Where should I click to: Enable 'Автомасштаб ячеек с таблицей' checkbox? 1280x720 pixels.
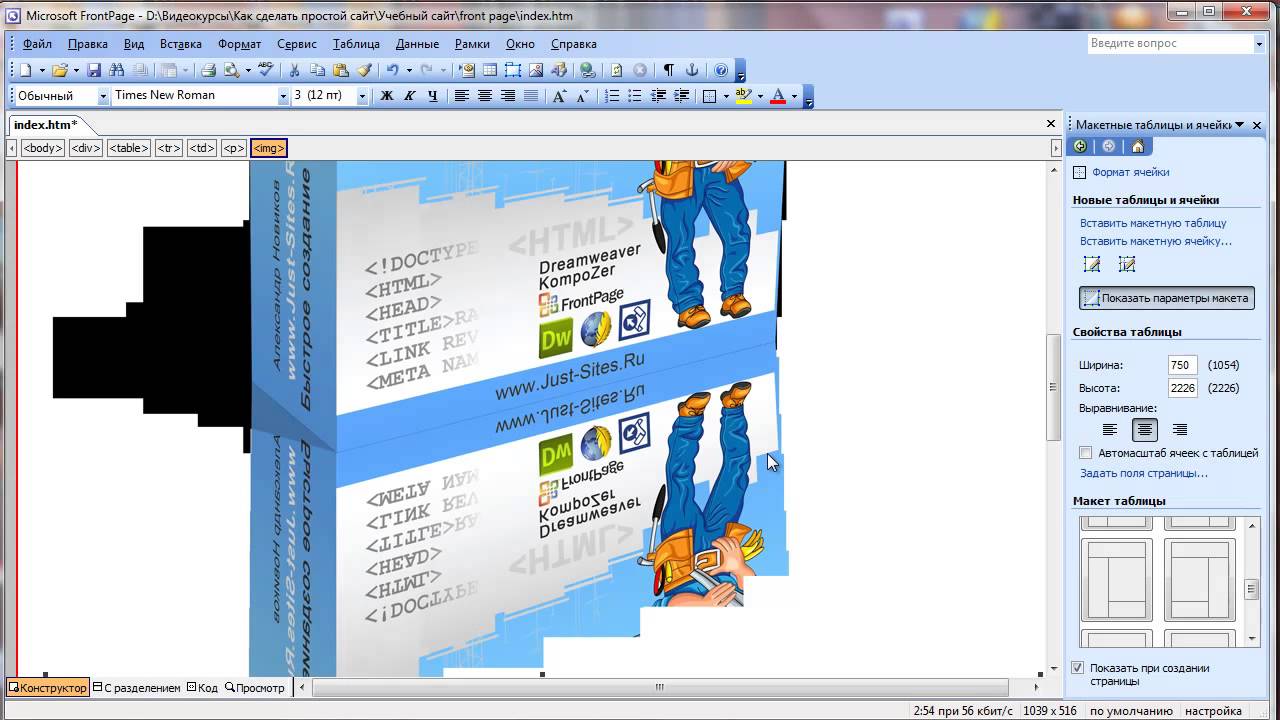[1086, 453]
